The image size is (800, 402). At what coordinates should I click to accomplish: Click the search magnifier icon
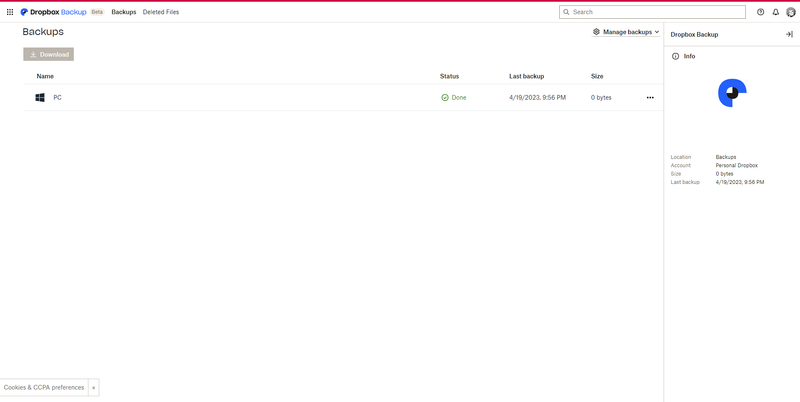566,12
